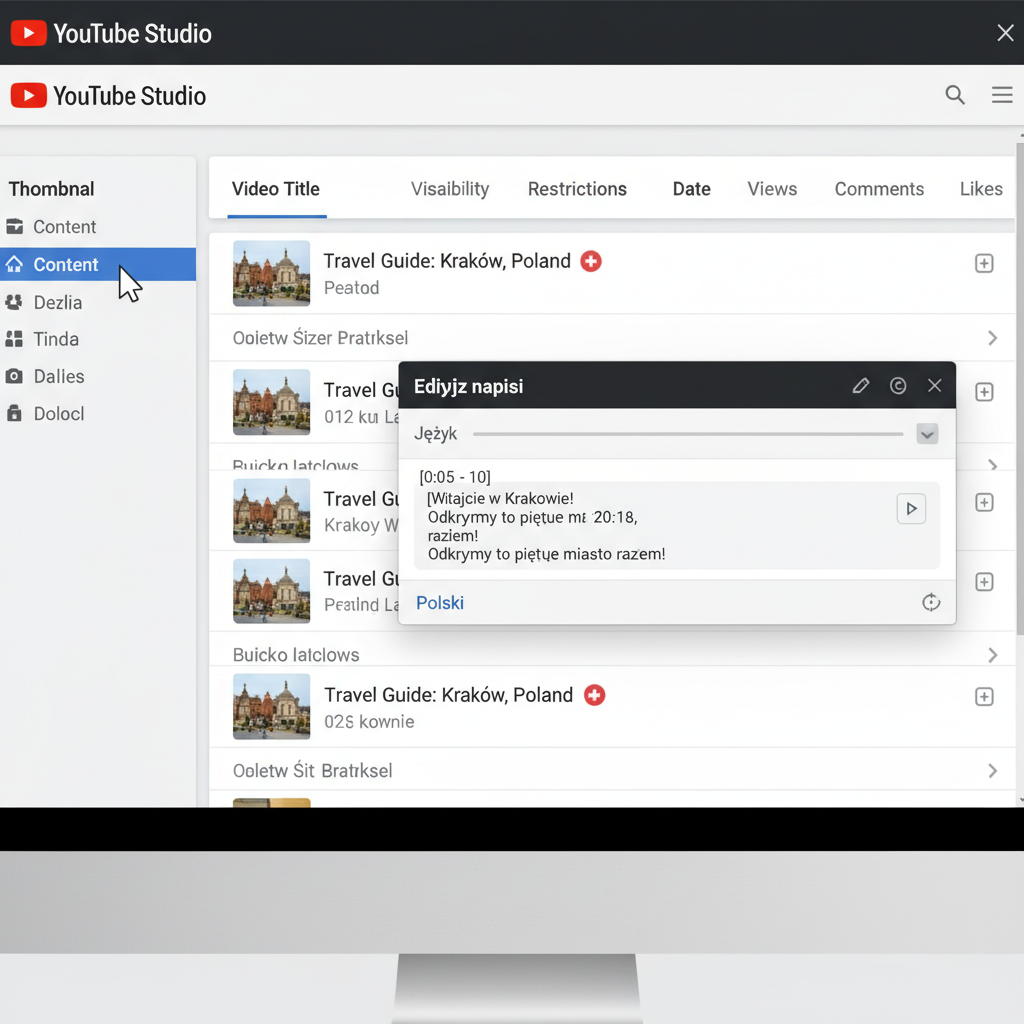Click the circular copyright icon in subtitle dialog
The height and width of the screenshot is (1024, 1024).
(898, 386)
